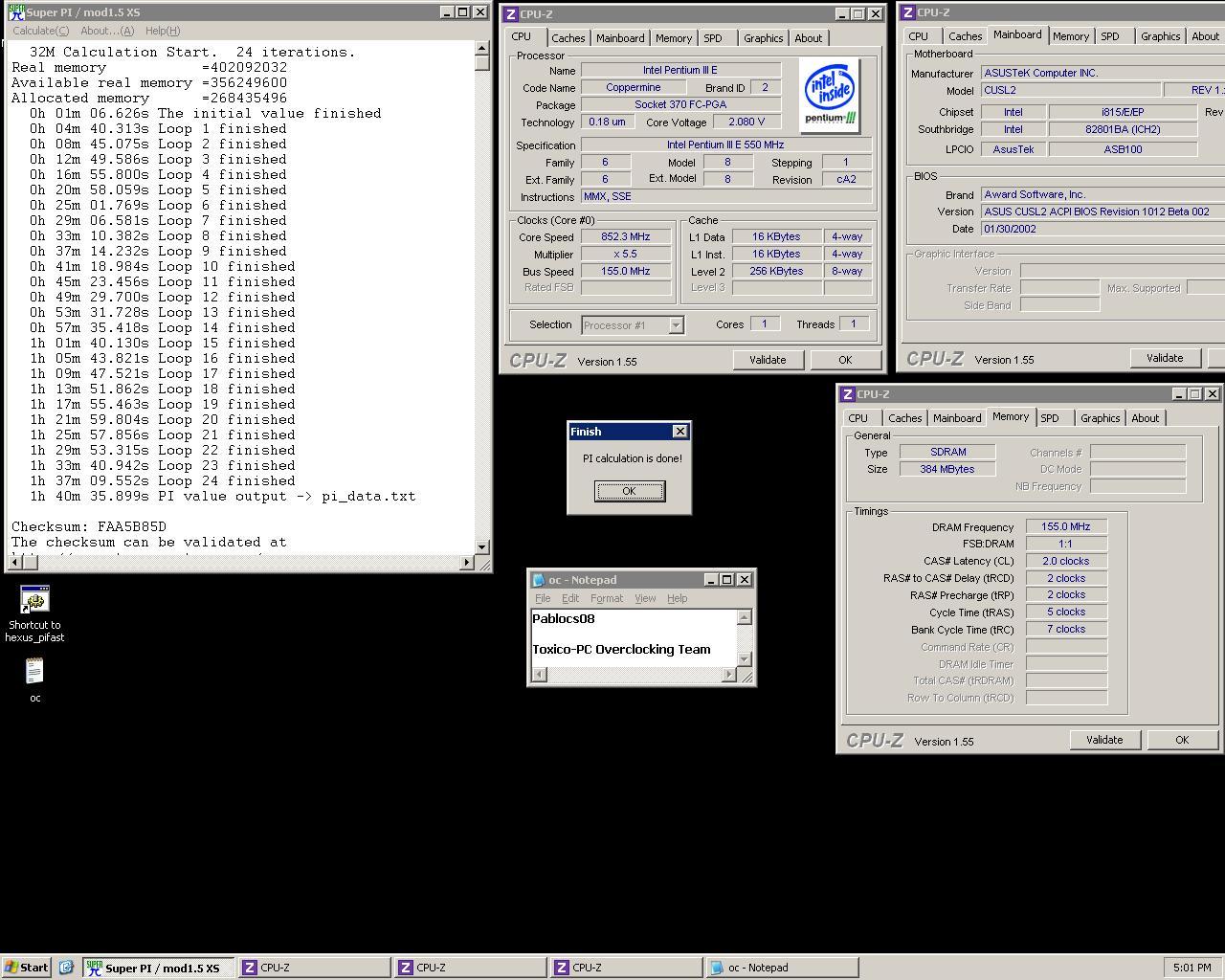This screenshot has height=980, width=1225.
Task: Click OK in the Finish dialog
Action: (629, 491)
